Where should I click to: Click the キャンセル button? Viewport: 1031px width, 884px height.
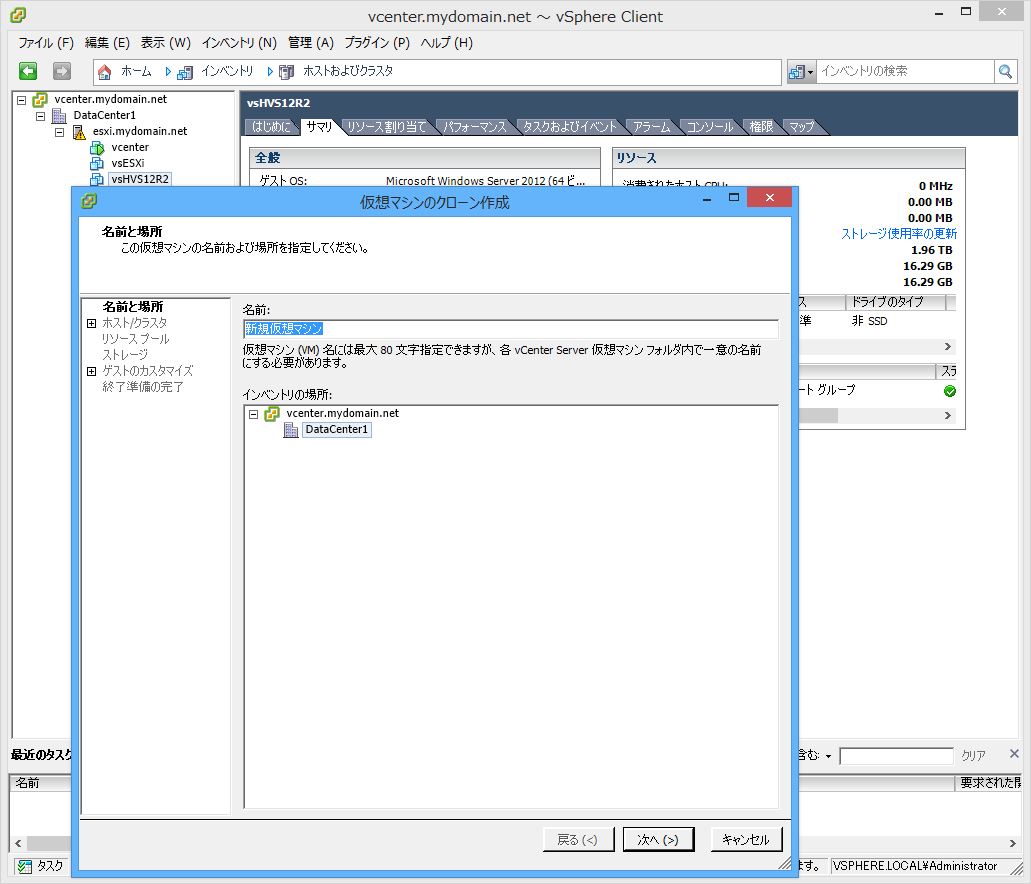[x=746, y=839]
